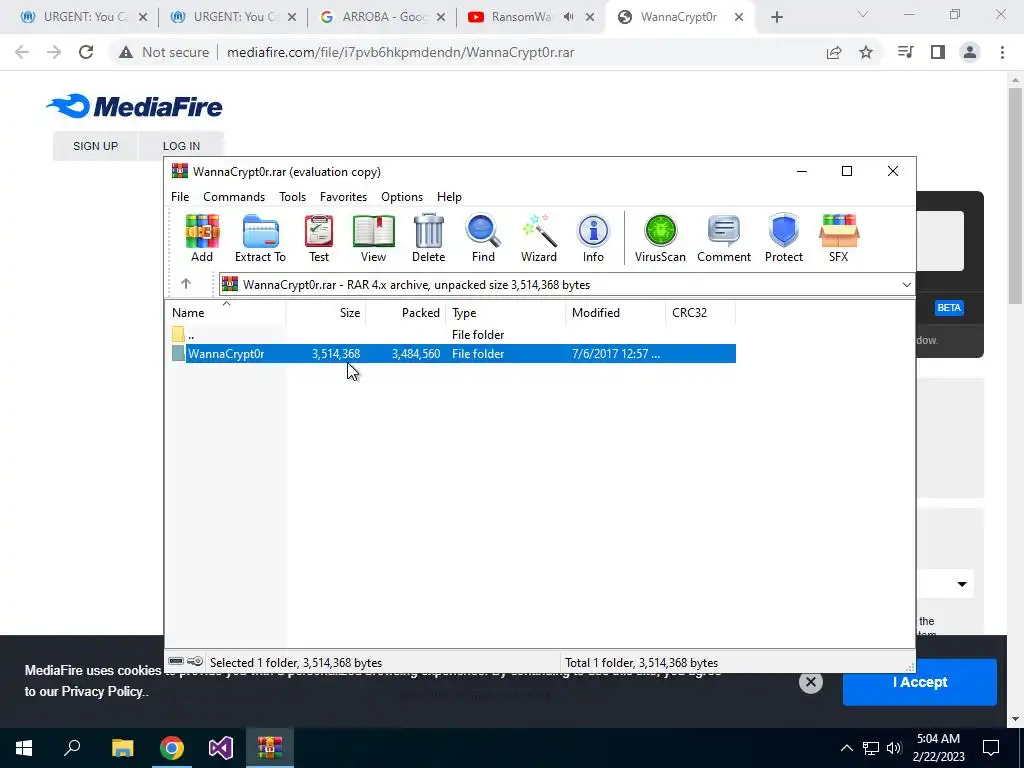The image size is (1024, 768).
Task: Close the WannaCrypt0r browser tab
Action: [739, 17]
